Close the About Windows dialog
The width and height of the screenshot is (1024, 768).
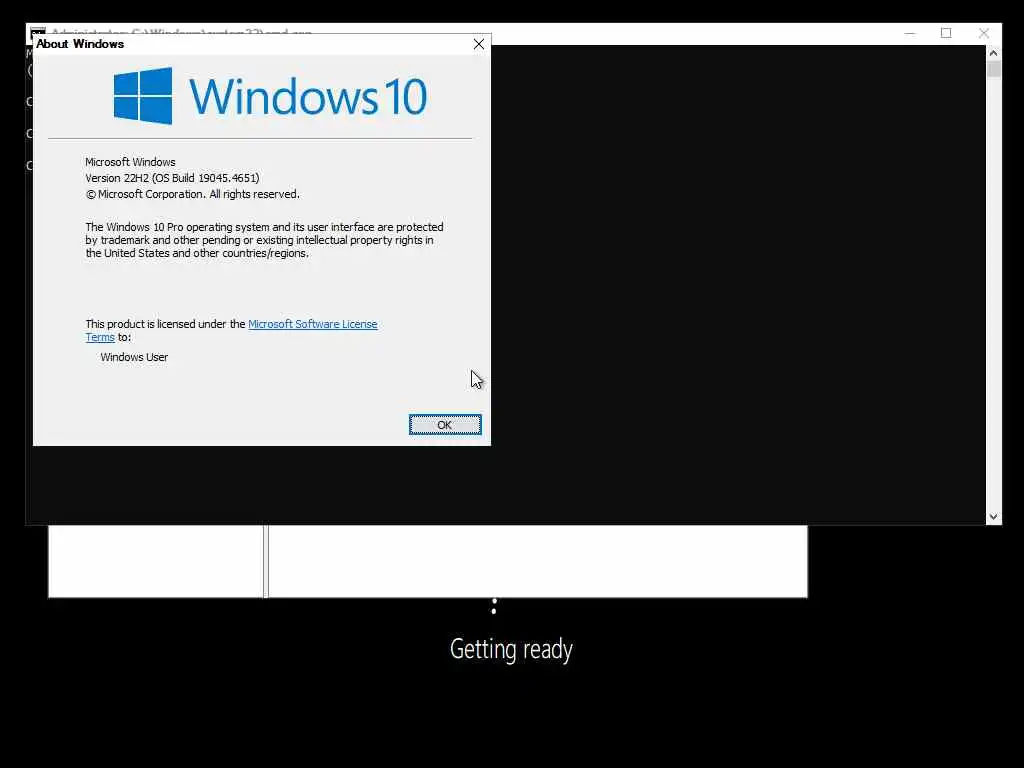point(479,44)
